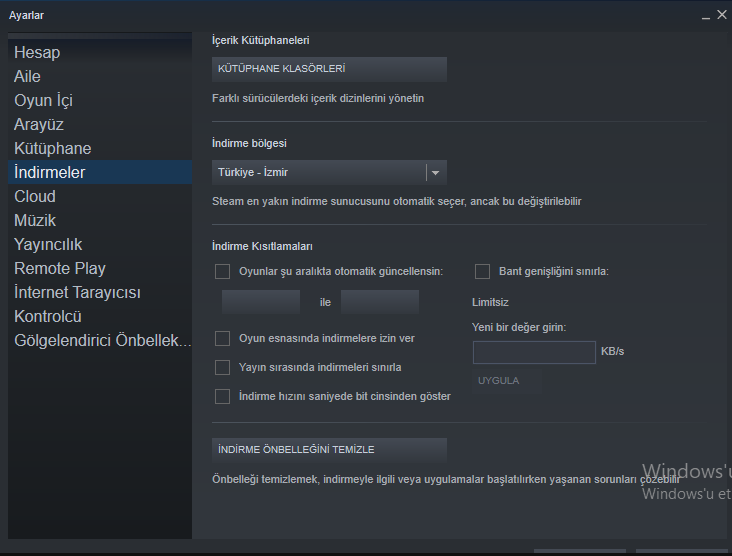The image size is (732, 556).
Task: Click the İndirme bölgesi heading
Action: (249, 143)
